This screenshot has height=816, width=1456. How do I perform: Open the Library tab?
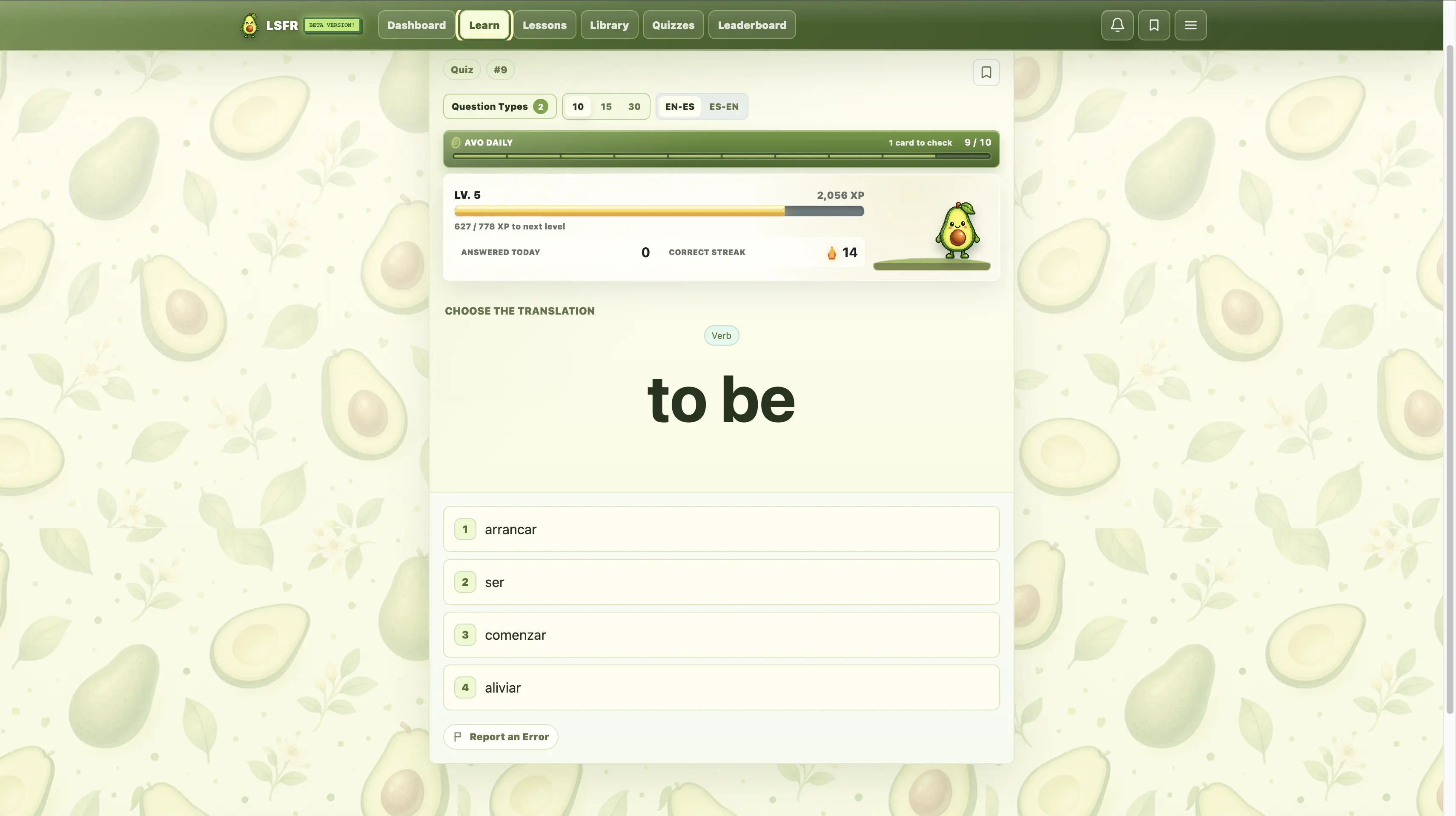click(x=609, y=25)
